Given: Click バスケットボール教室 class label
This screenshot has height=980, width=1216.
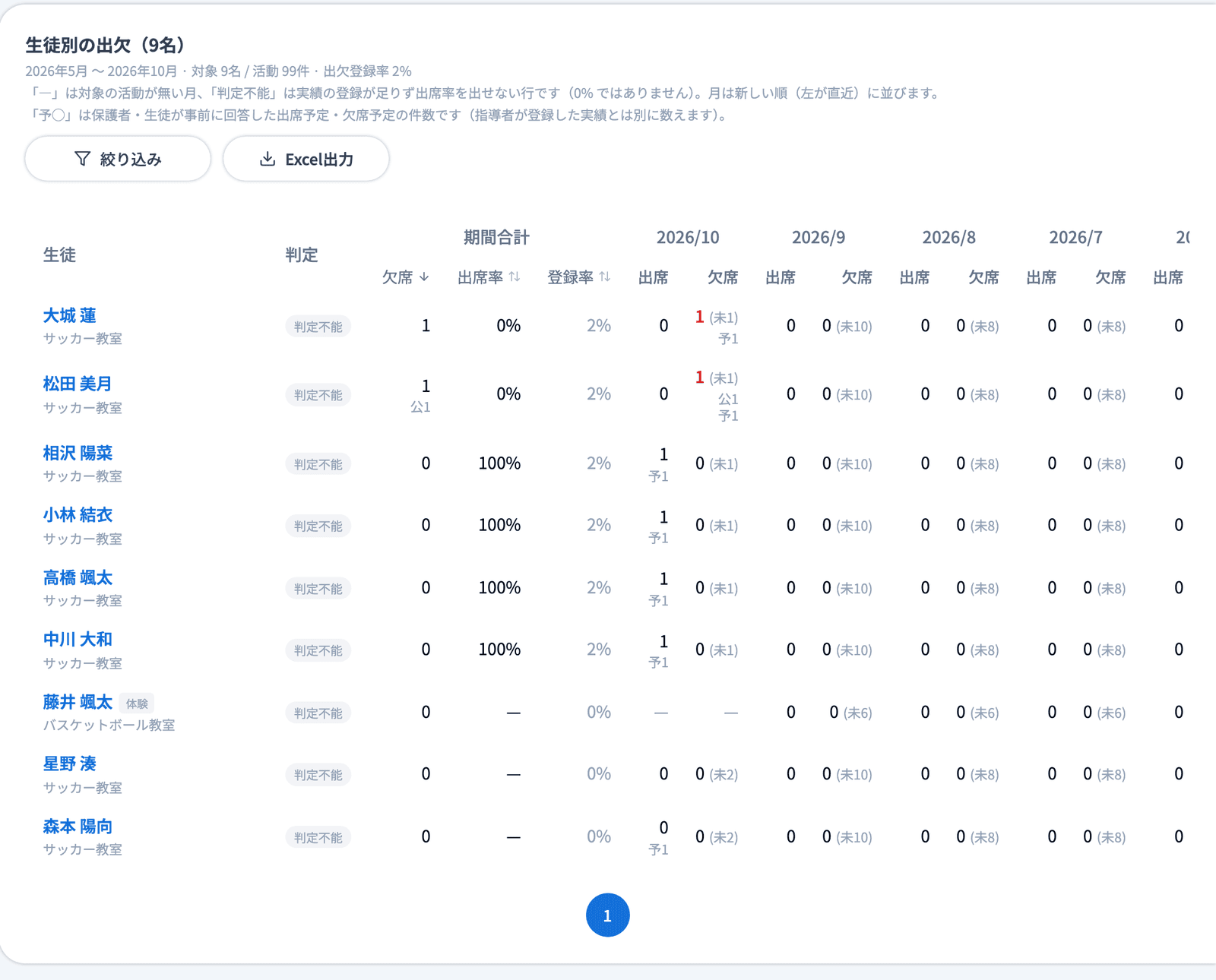Looking at the screenshot, I should tap(109, 725).
